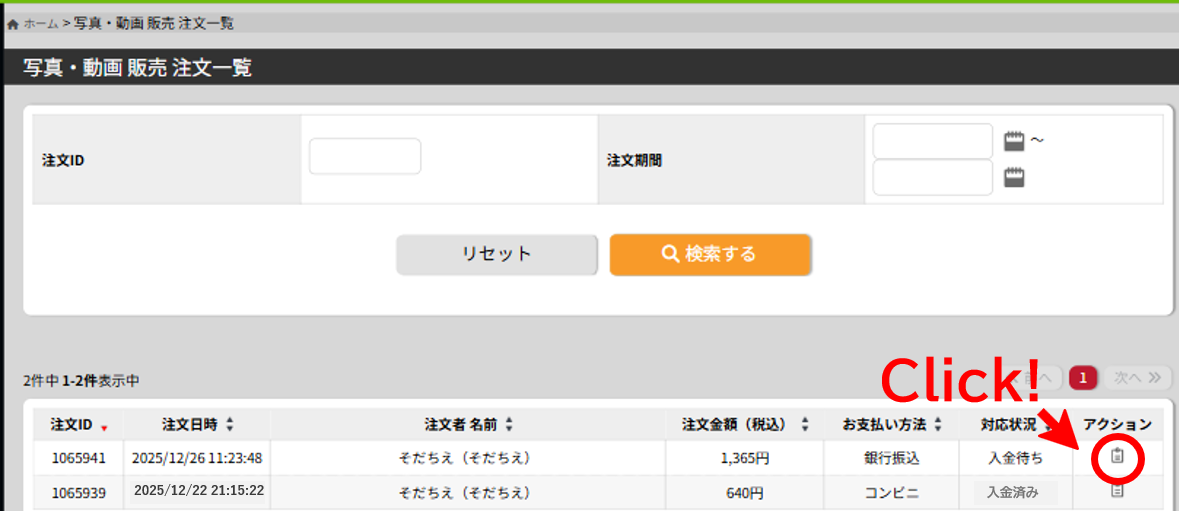Image resolution: width=1179 pixels, height=511 pixels.
Task: Click the orange 検索する button
Action: pyautogui.click(x=710, y=254)
